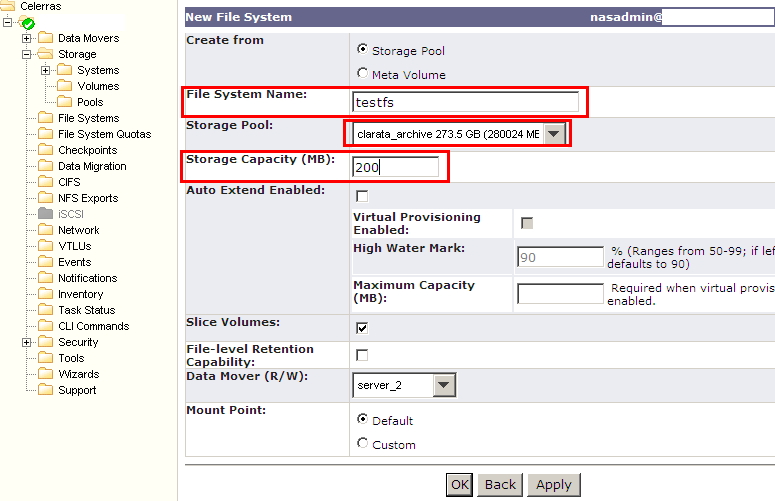Screen dimensions: 775x501
Task: Click the OK button
Action: [x=459, y=485]
